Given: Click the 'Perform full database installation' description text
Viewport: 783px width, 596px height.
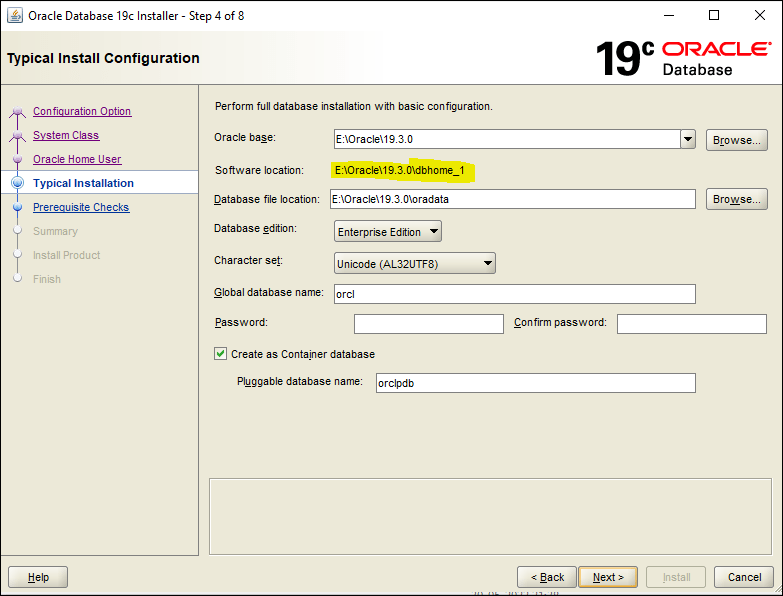Looking at the screenshot, I should pyautogui.click(x=354, y=106).
